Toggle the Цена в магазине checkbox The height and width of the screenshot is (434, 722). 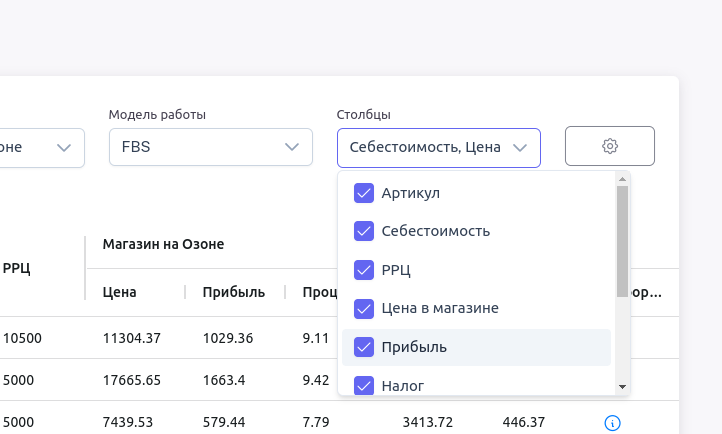364,308
